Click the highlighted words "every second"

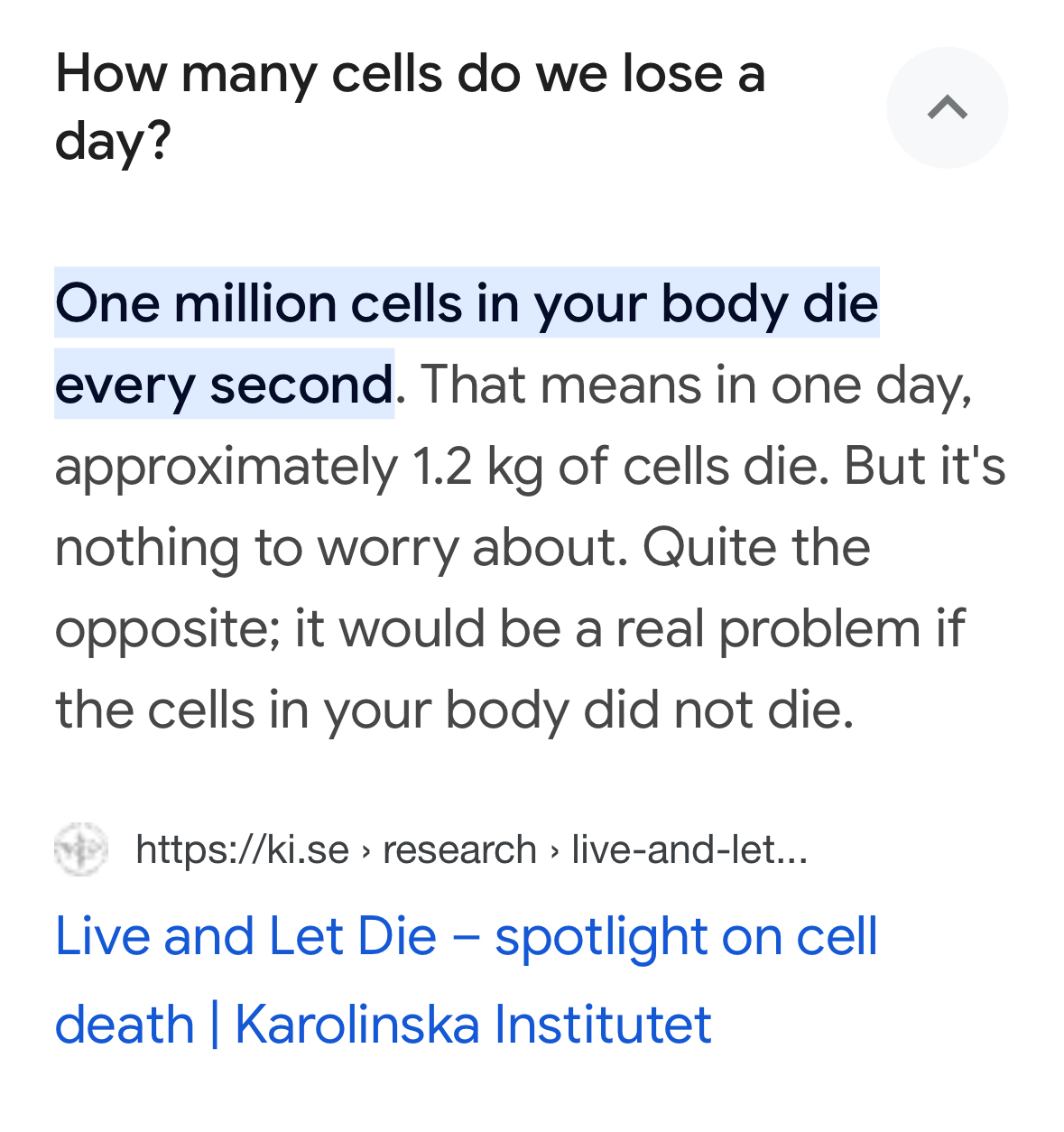coord(224,385)
